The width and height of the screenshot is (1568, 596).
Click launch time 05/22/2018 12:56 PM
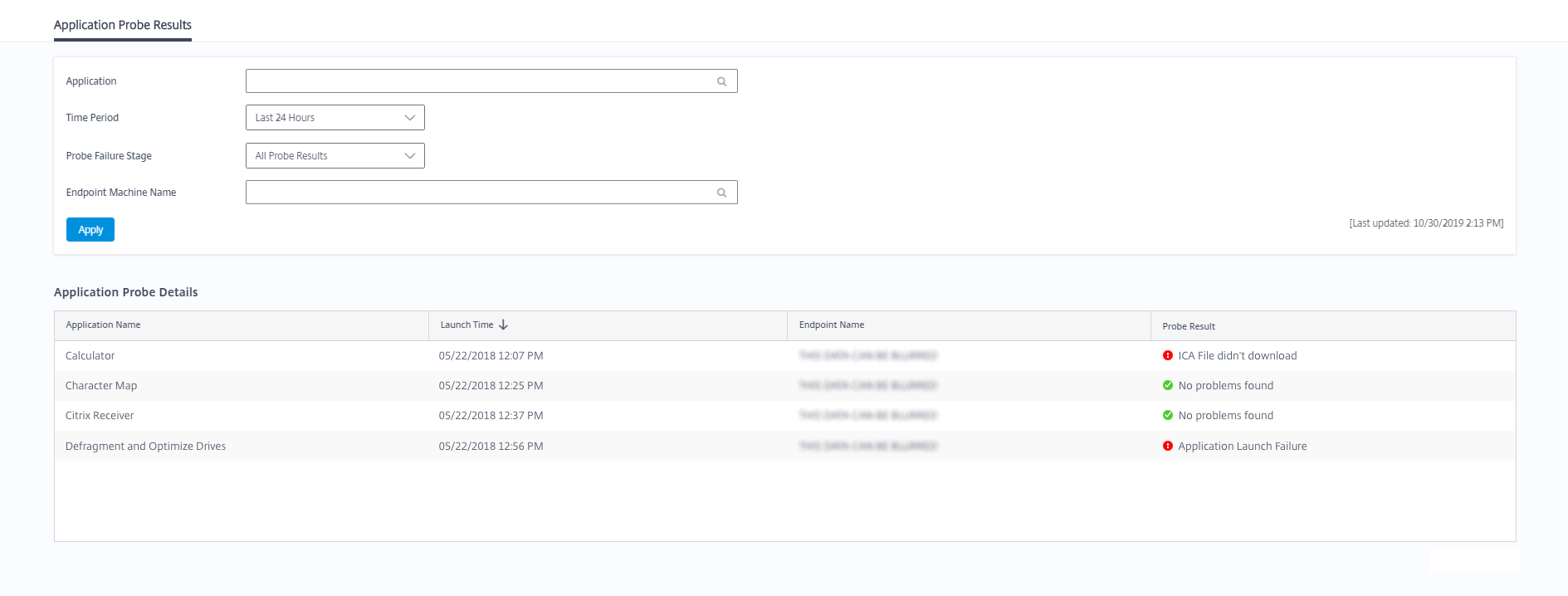pos(491,447)
